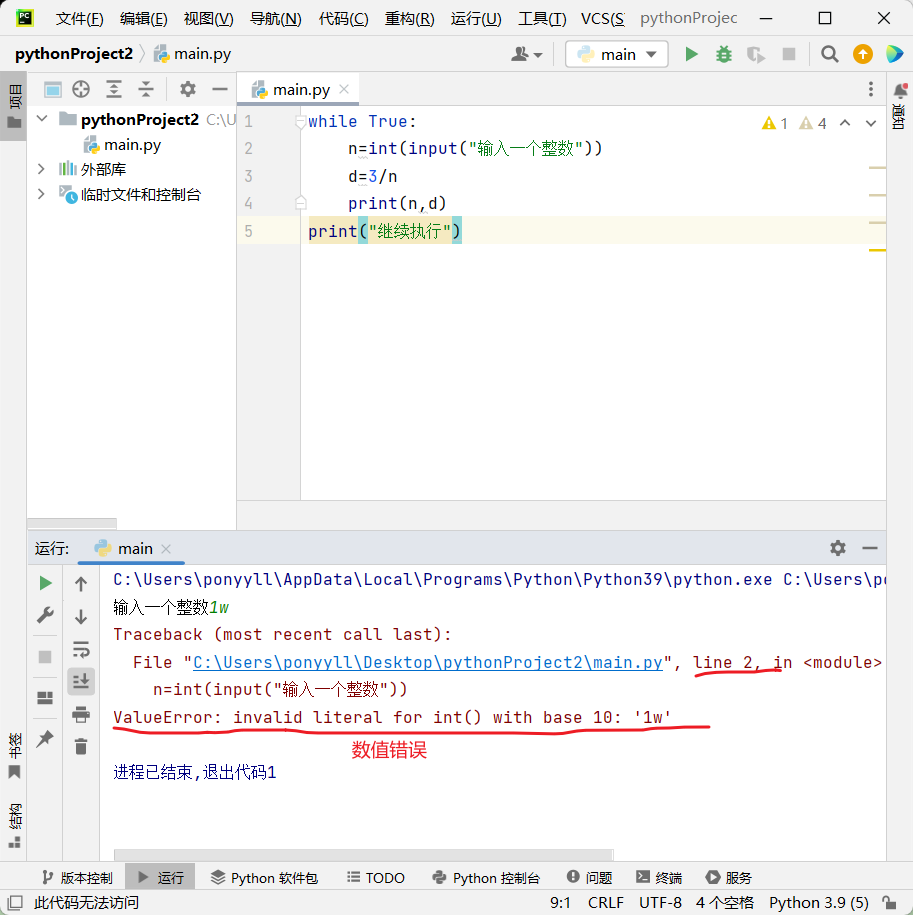The width and height of the screenshot is (913, 915).
Task: Click the yellow warning stripe in editor scrollbar
Action: tap(878, 250)
